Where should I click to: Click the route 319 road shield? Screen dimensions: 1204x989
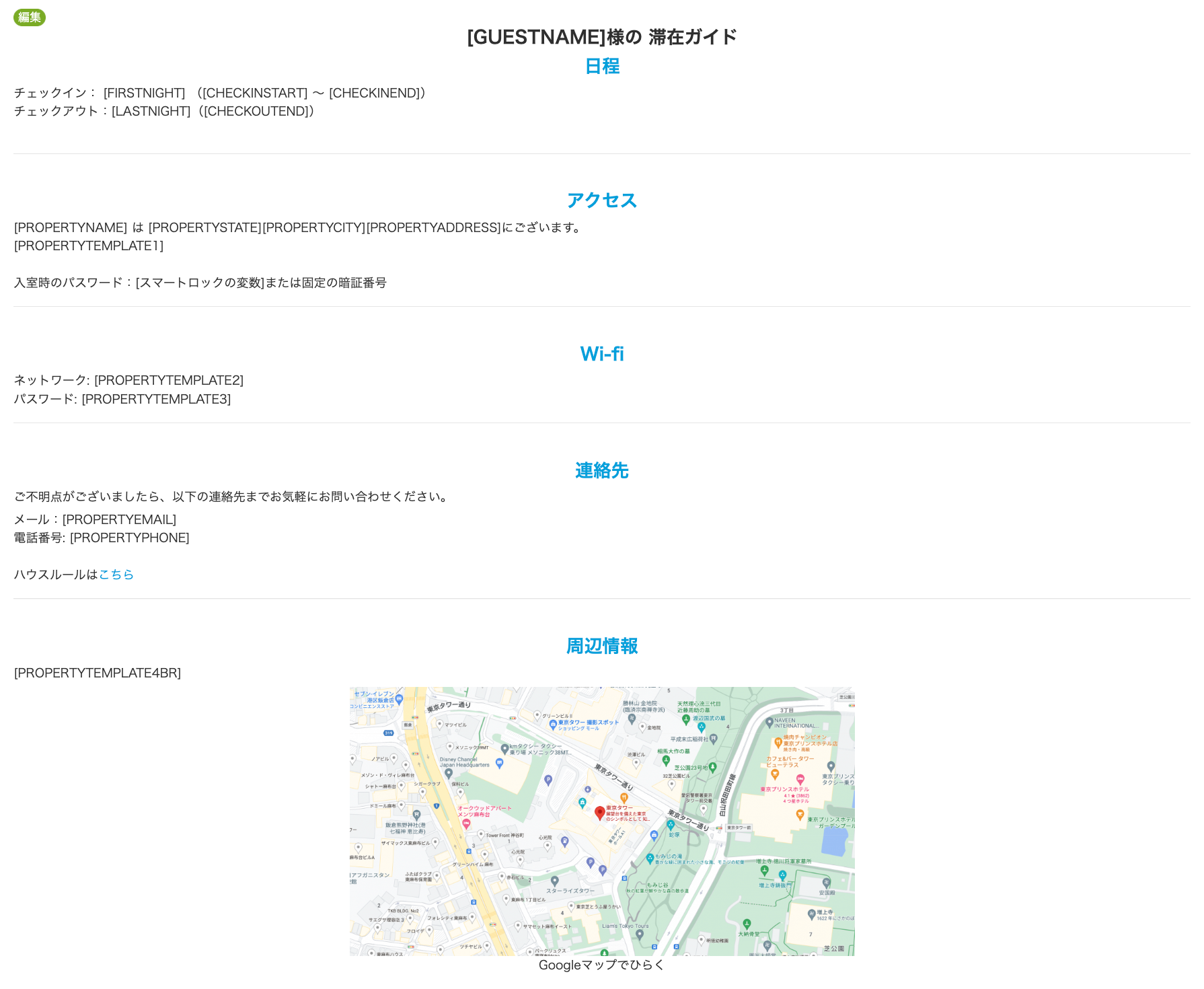(x=388, y=733)
